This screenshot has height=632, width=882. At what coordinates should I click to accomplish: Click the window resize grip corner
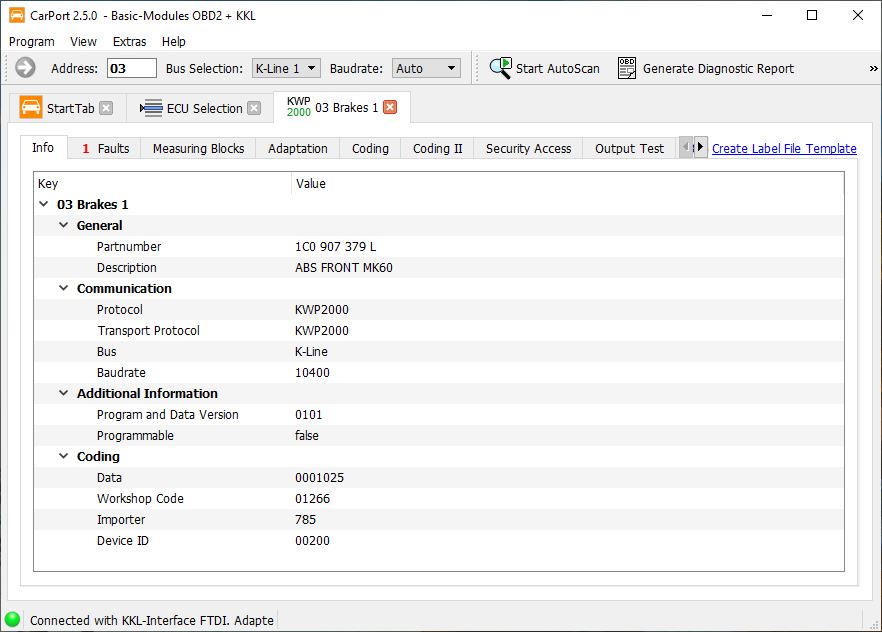coord(874,624)
